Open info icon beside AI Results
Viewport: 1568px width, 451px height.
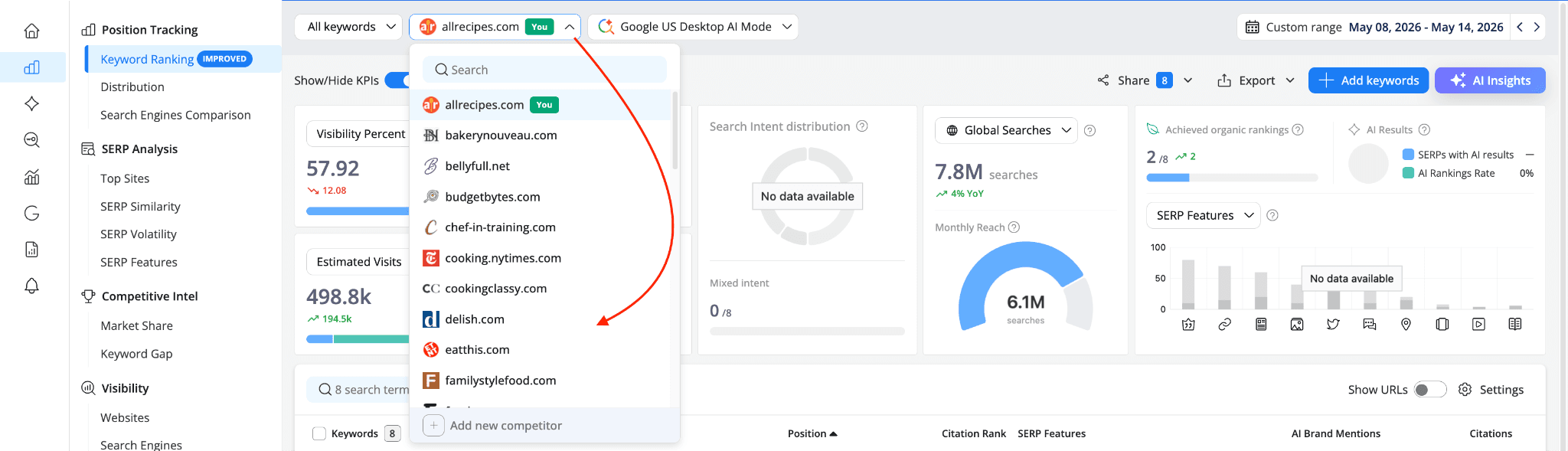click(1424, 130)
